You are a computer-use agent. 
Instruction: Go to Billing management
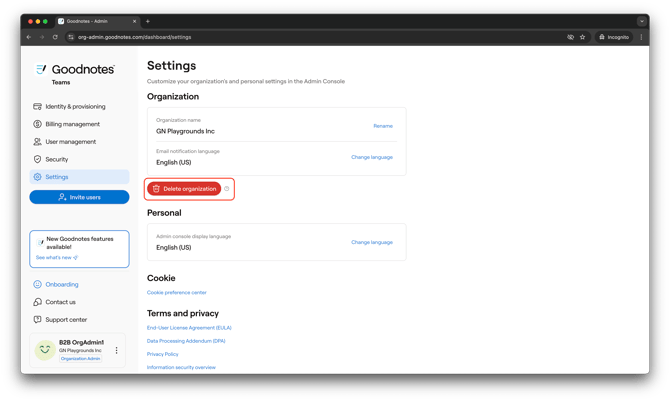click(72, 124)
